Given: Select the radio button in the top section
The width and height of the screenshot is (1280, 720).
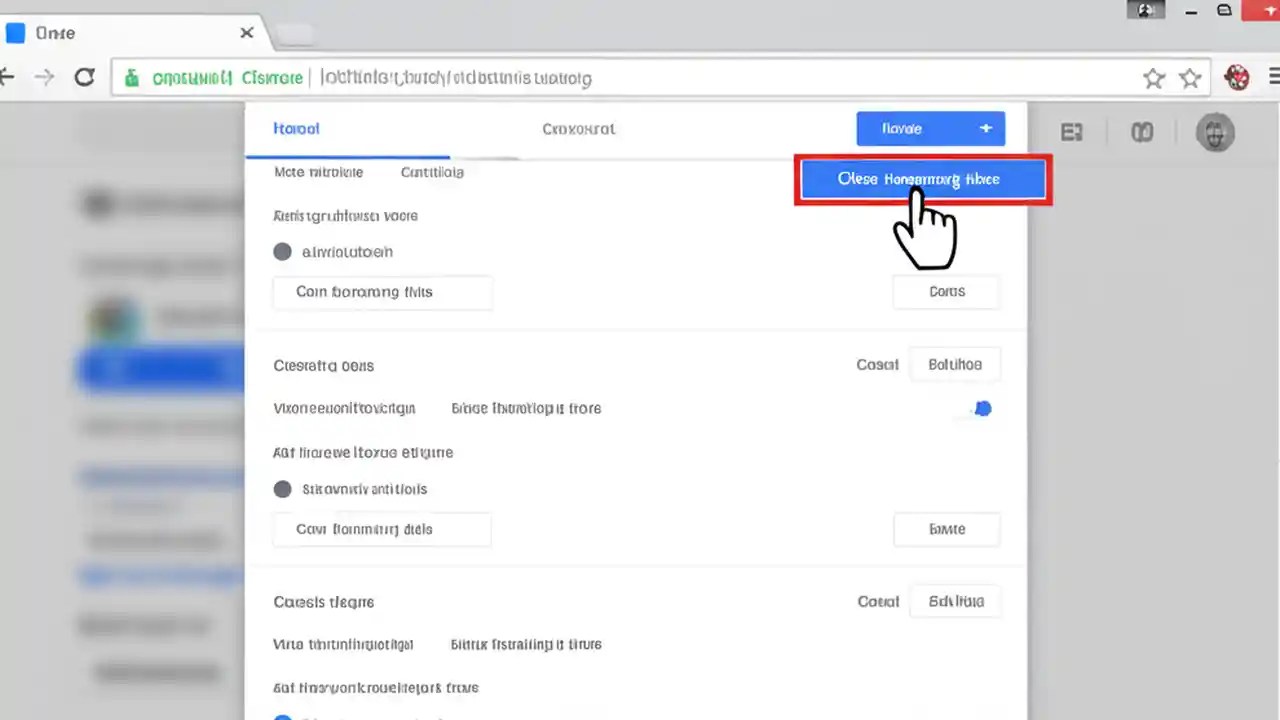Looking at the screenshot, I should coord(282,251).
